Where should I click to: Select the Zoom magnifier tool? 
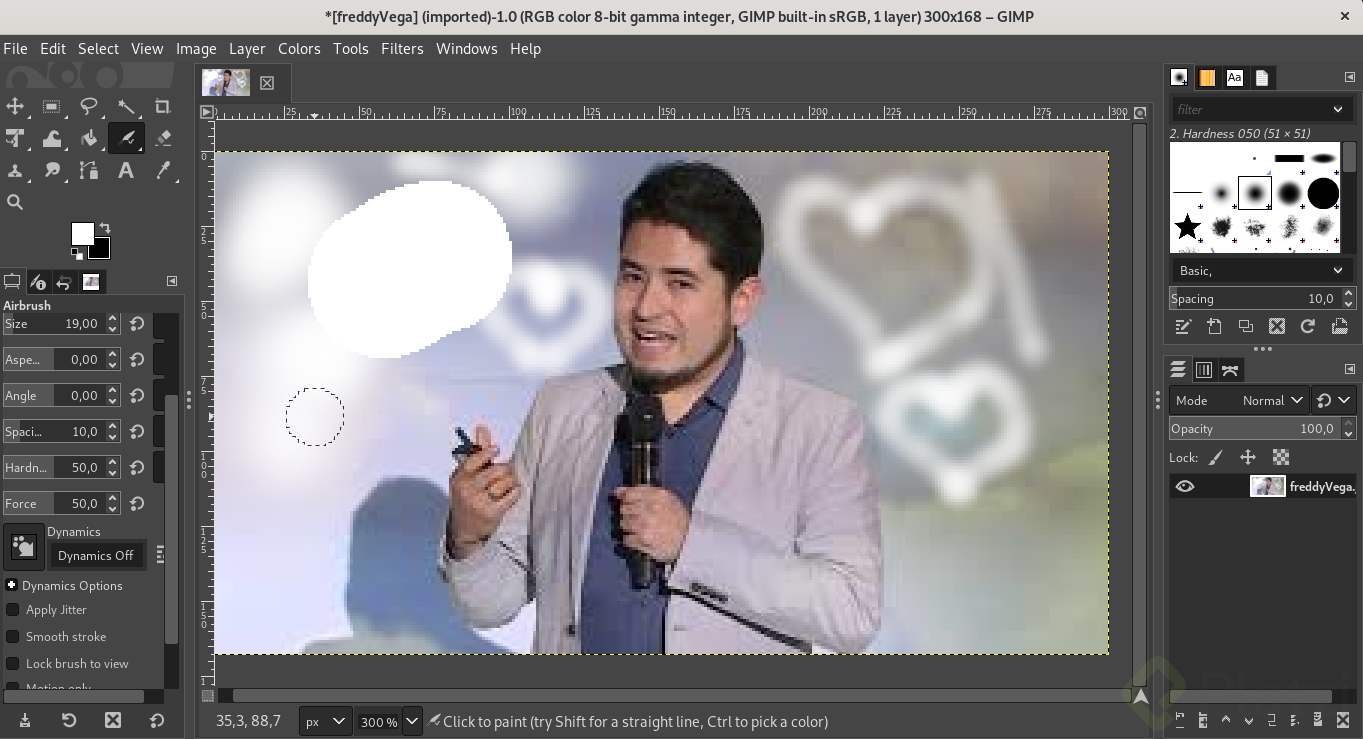coord(15,202)
